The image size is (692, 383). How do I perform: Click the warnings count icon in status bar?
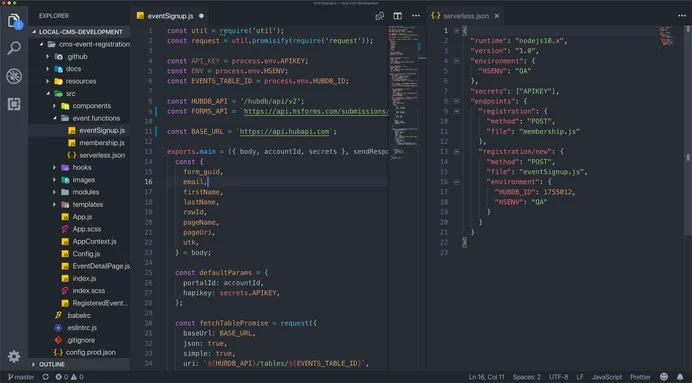pyautogui.click(x=77, y=377)
